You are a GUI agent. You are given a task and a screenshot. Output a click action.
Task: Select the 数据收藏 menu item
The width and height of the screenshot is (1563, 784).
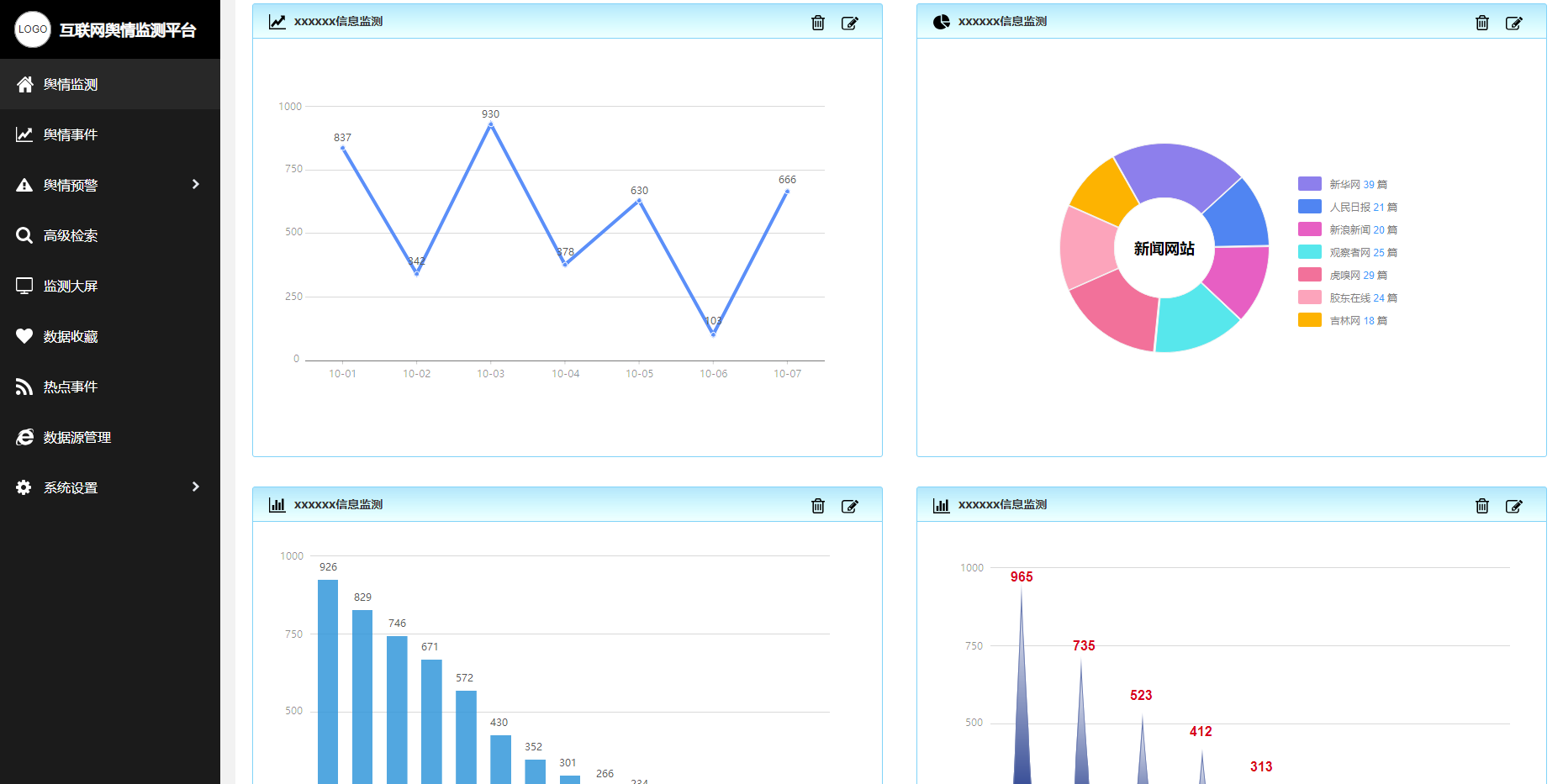click(110, 336)
